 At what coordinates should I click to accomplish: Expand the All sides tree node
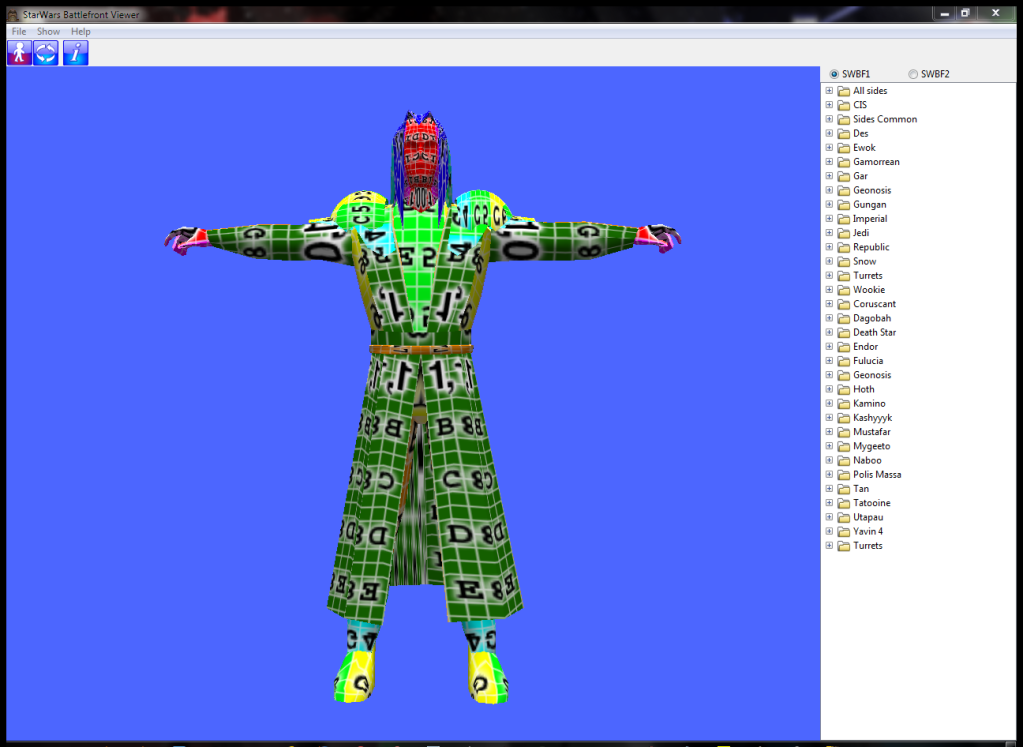point(829,91)
